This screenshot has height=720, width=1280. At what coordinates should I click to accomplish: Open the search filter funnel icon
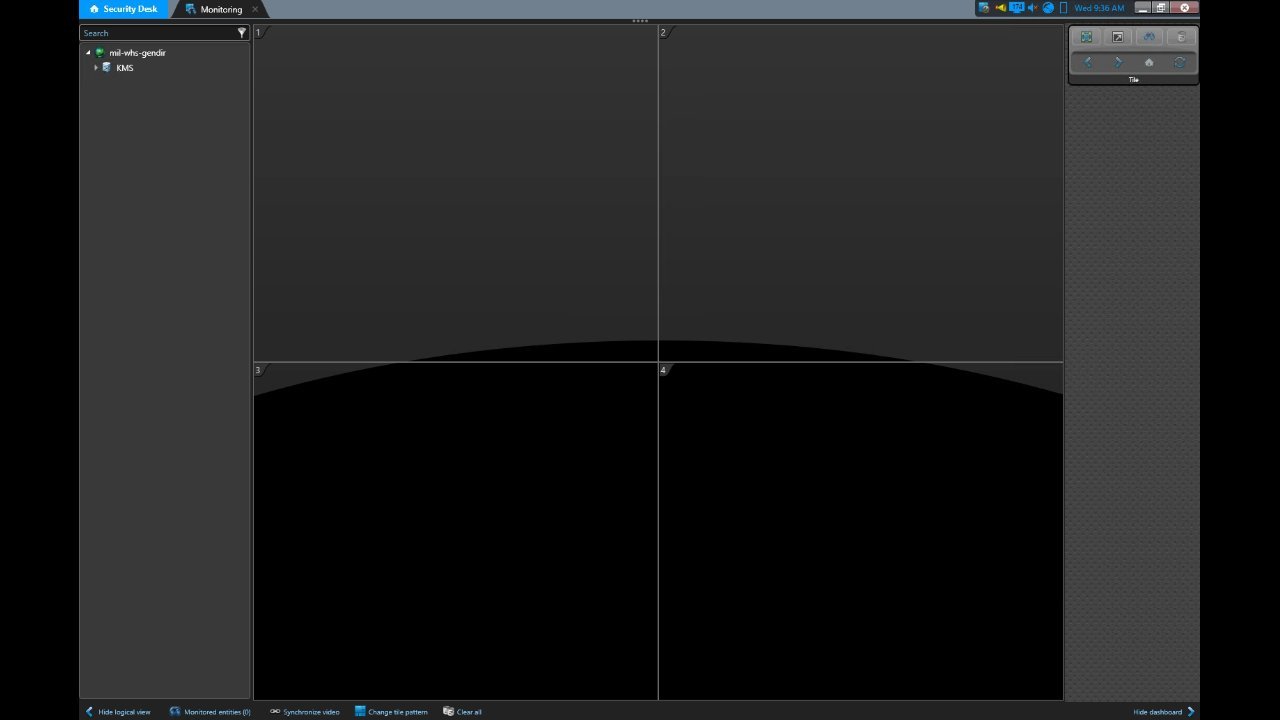242,33
